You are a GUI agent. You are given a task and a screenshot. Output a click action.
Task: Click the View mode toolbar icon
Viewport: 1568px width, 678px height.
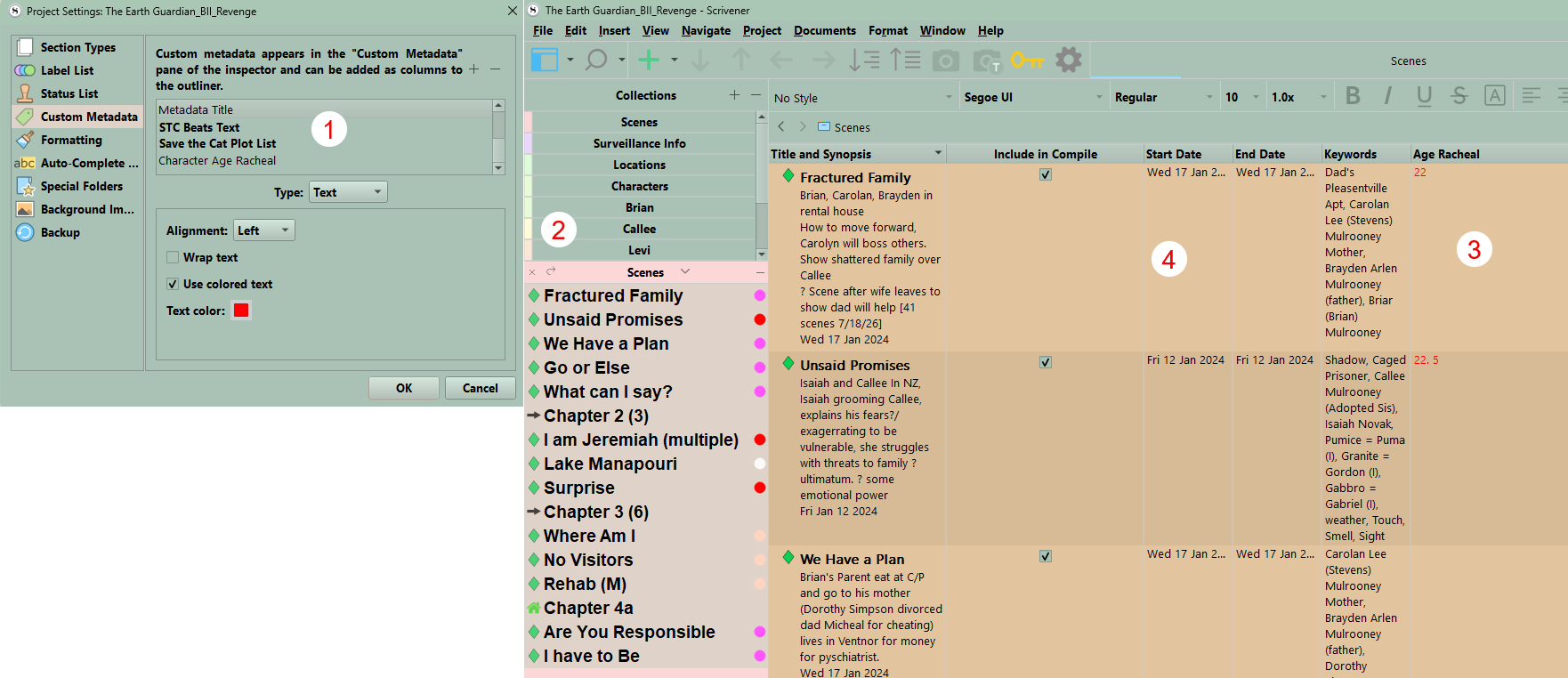pyautogui.click(x=545, y=60)
